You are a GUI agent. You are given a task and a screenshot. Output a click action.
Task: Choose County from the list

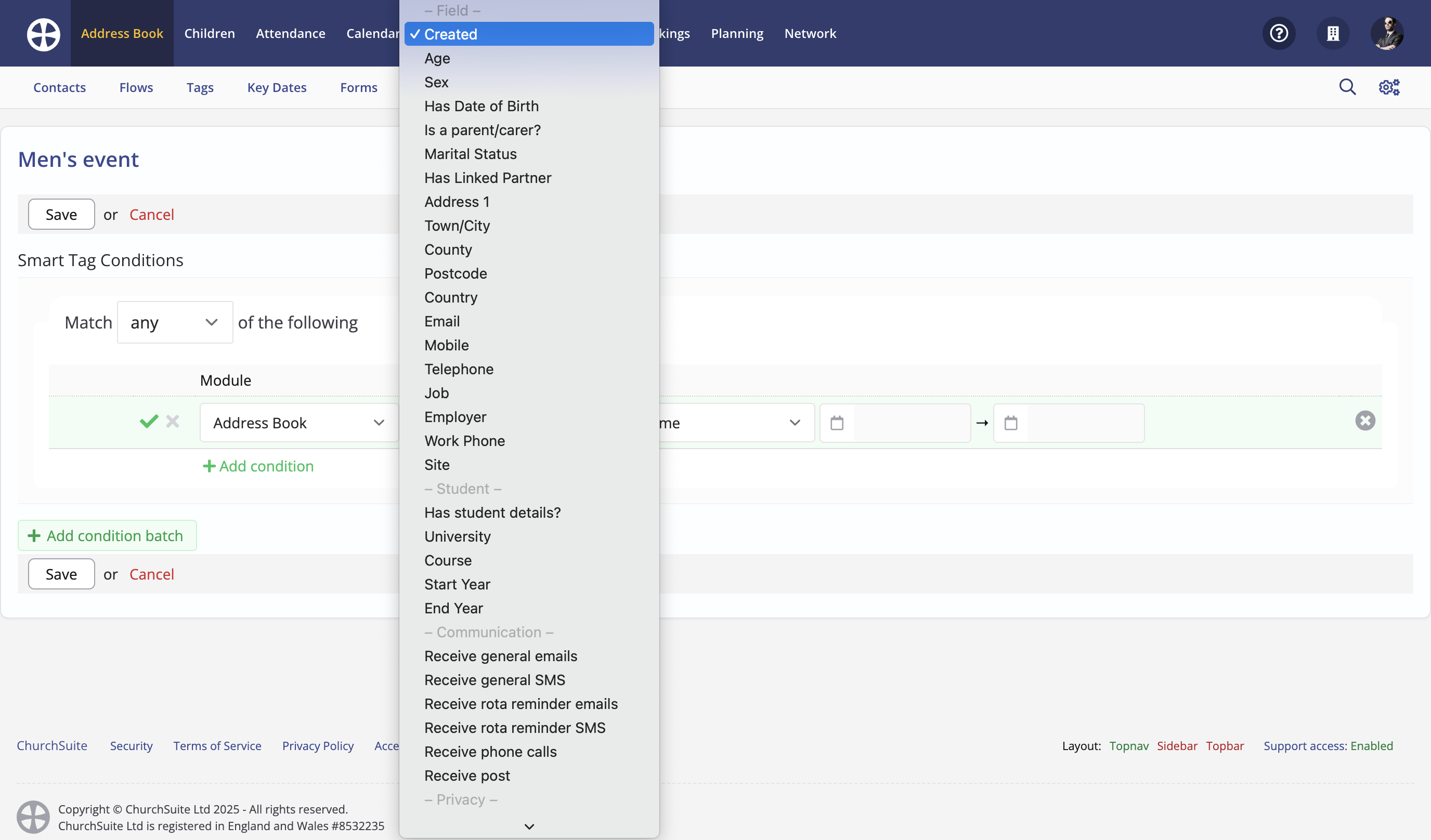529,250
